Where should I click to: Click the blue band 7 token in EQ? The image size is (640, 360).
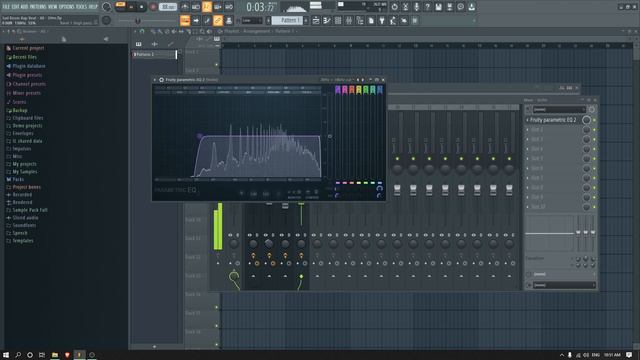pos(380,90)
